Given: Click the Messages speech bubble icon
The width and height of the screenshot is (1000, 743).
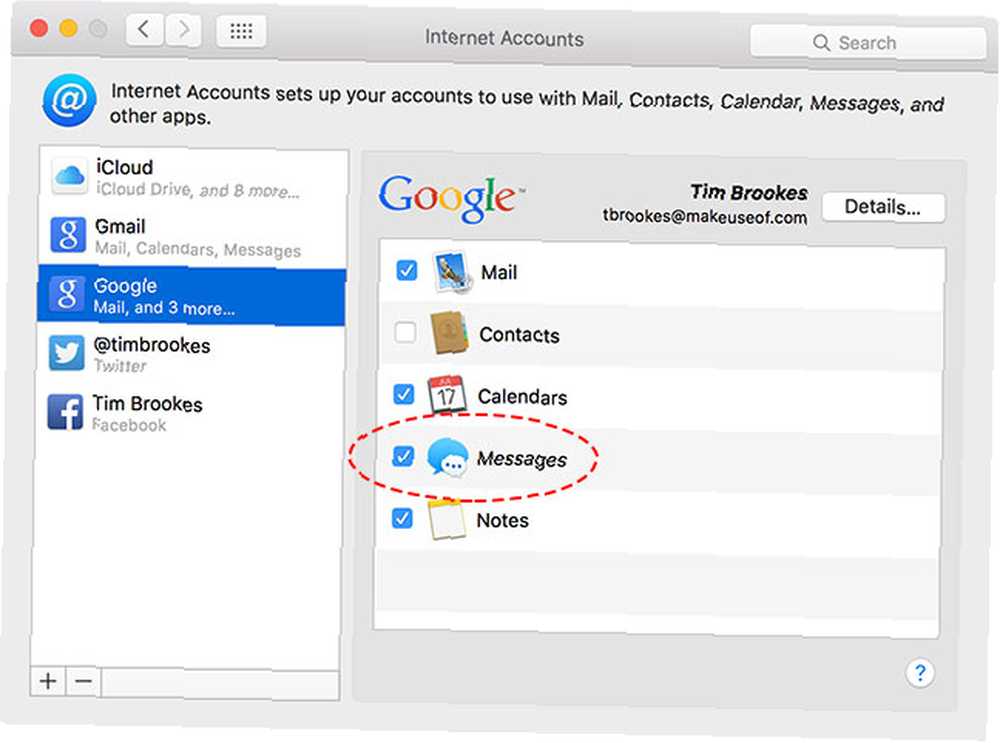Looking at the screenshot, I should point(447,457).
